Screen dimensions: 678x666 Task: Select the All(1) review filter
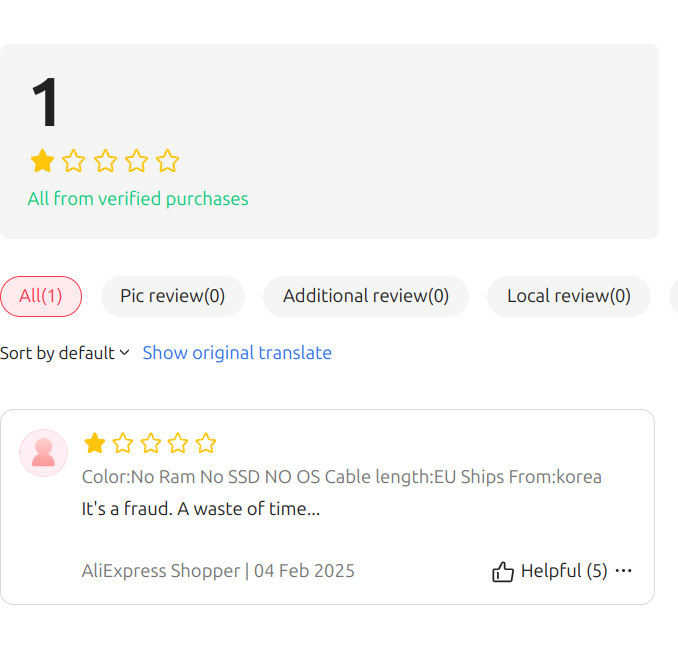click(x=41, y=296)
